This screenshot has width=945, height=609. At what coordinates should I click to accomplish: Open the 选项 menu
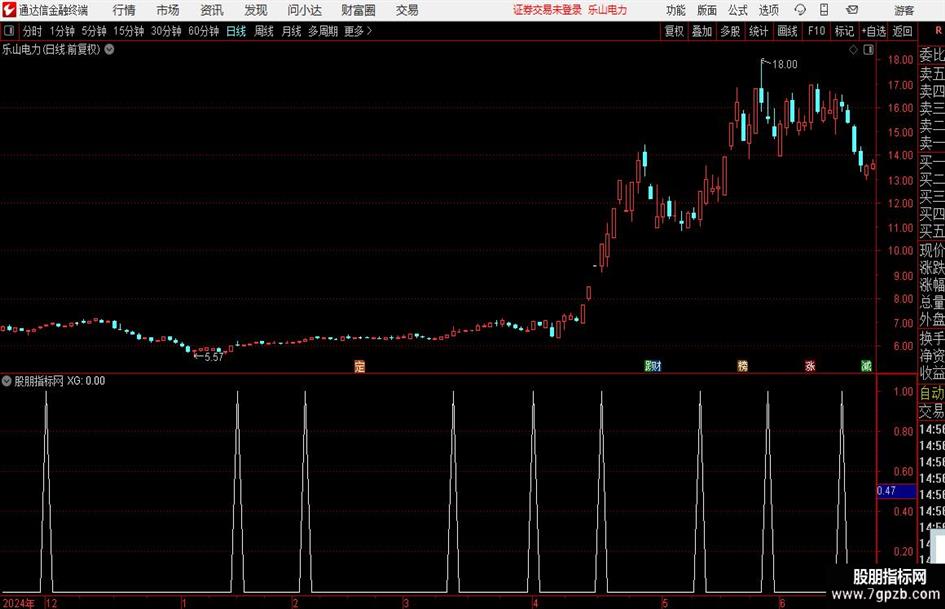[769, 10]
